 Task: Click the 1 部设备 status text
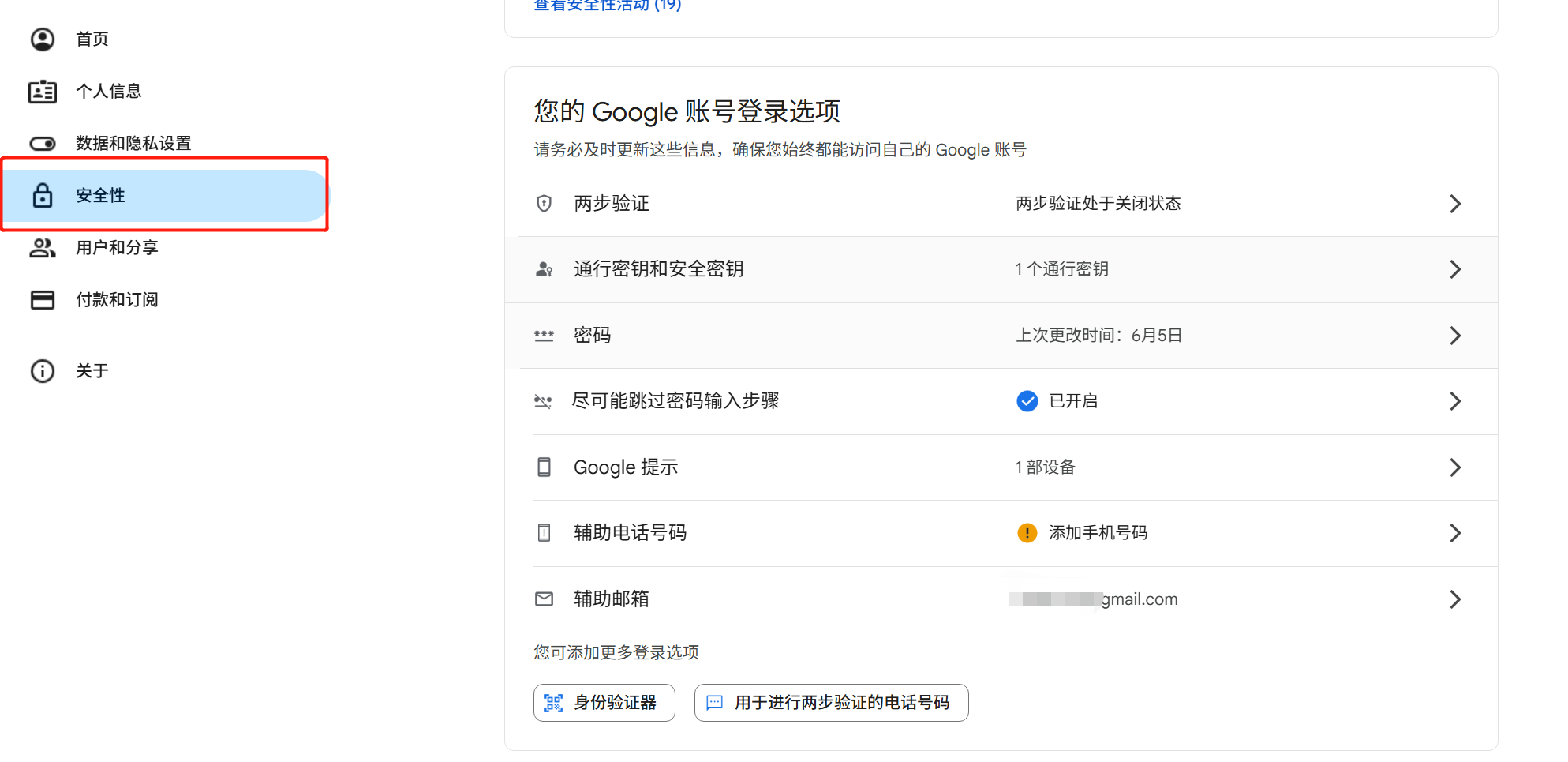1046,467
